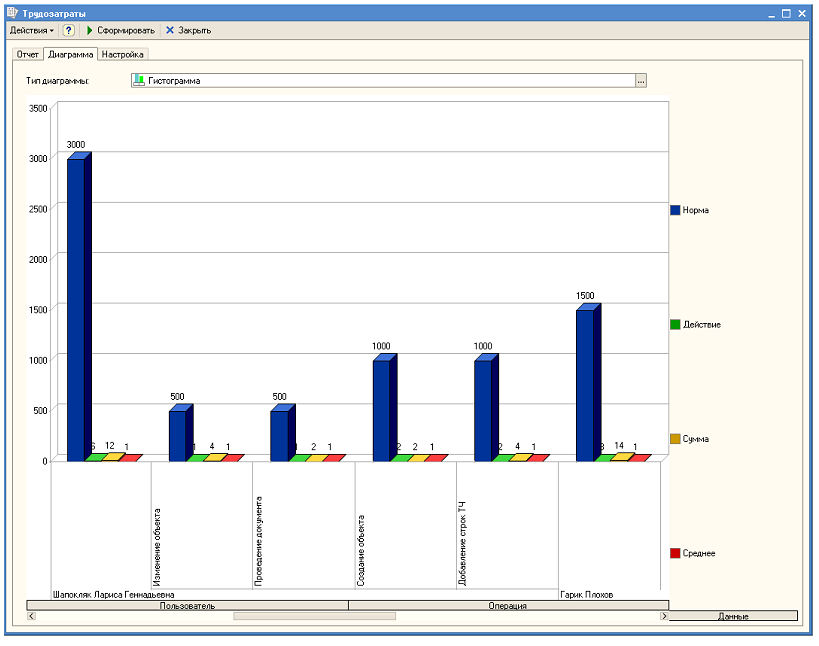Click the Норма legend label
This screenshot has height=646, width=819.
[x=696, y=210]
